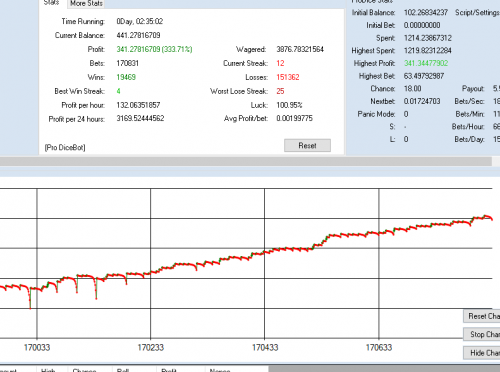Click the chart axis label 170233
Screen dimensions: 500x372
[x=151, y=348]
